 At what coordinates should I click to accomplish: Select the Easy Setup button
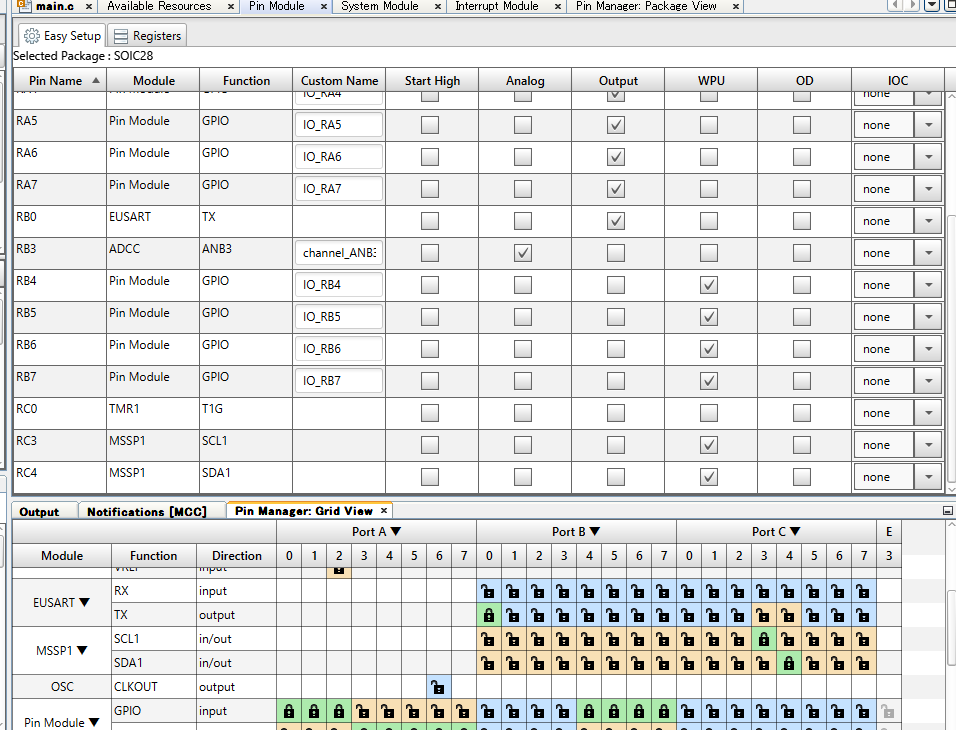tap(62, 36)
